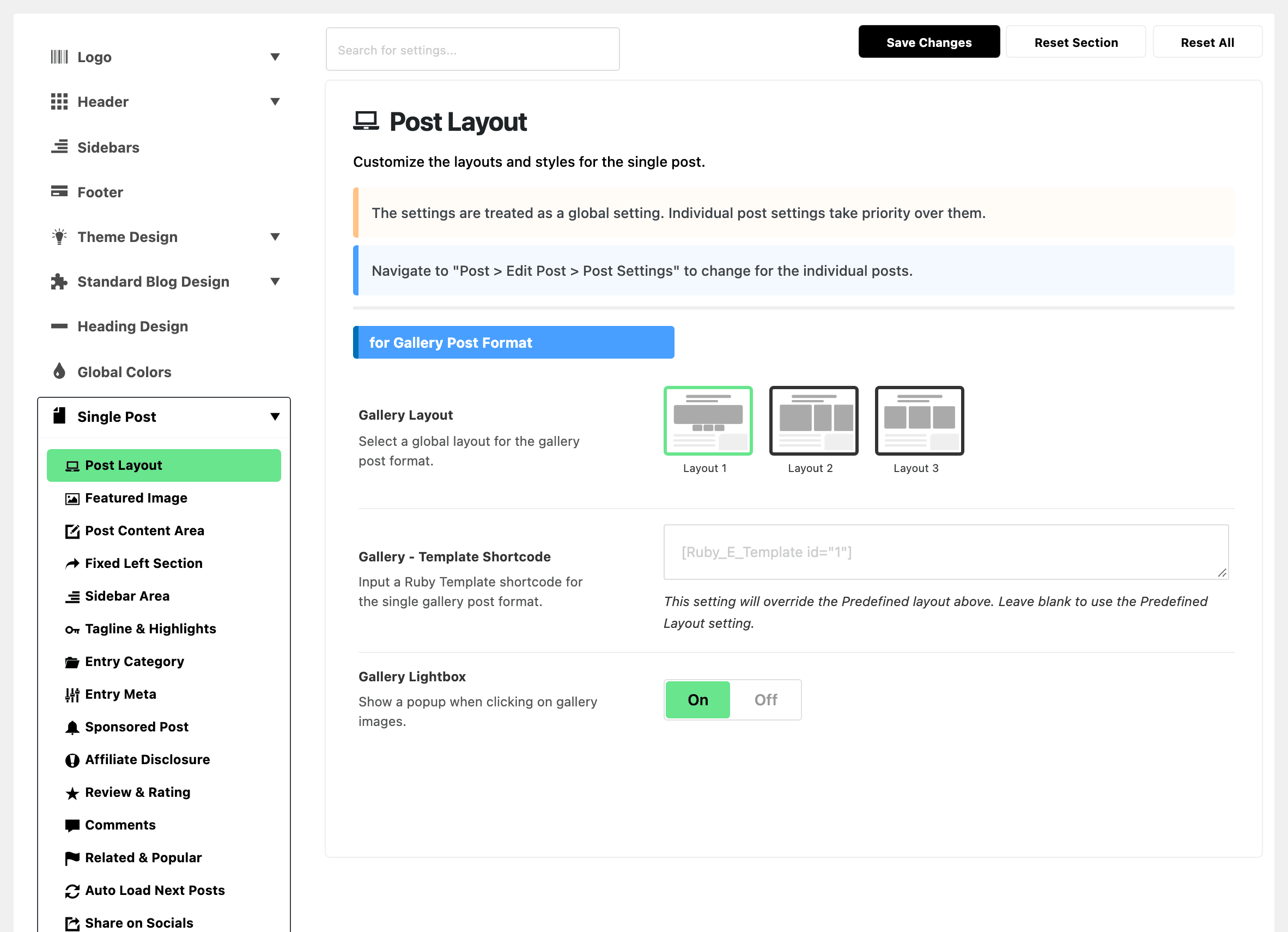Open the Post Layout menu item
Image resolution: width=1288 pixels, height=932 pixels.
click(x=163, y=465)
